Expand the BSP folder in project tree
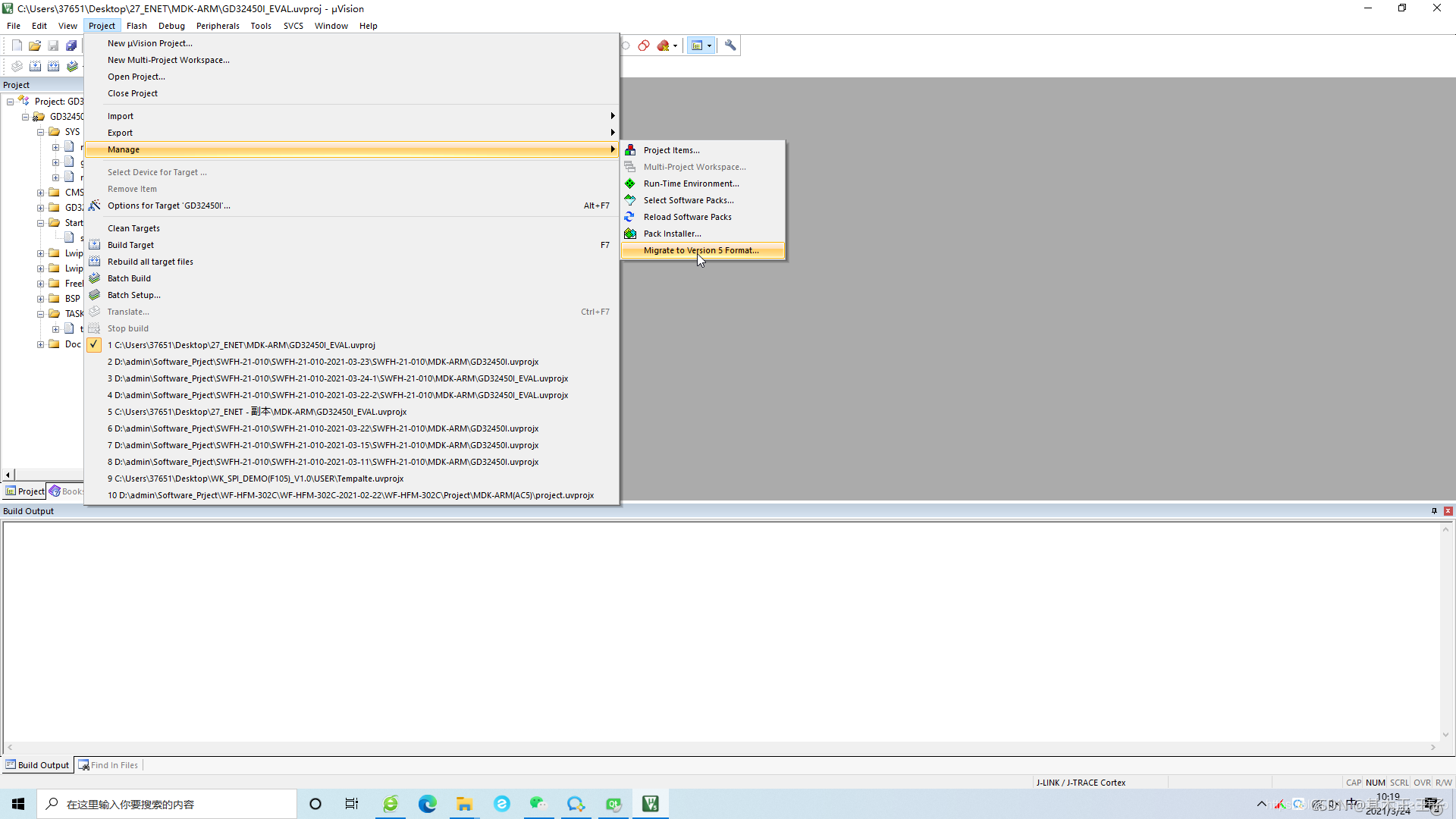The width and height of the screenshot is (1456, 819). [x=41, y=299]
